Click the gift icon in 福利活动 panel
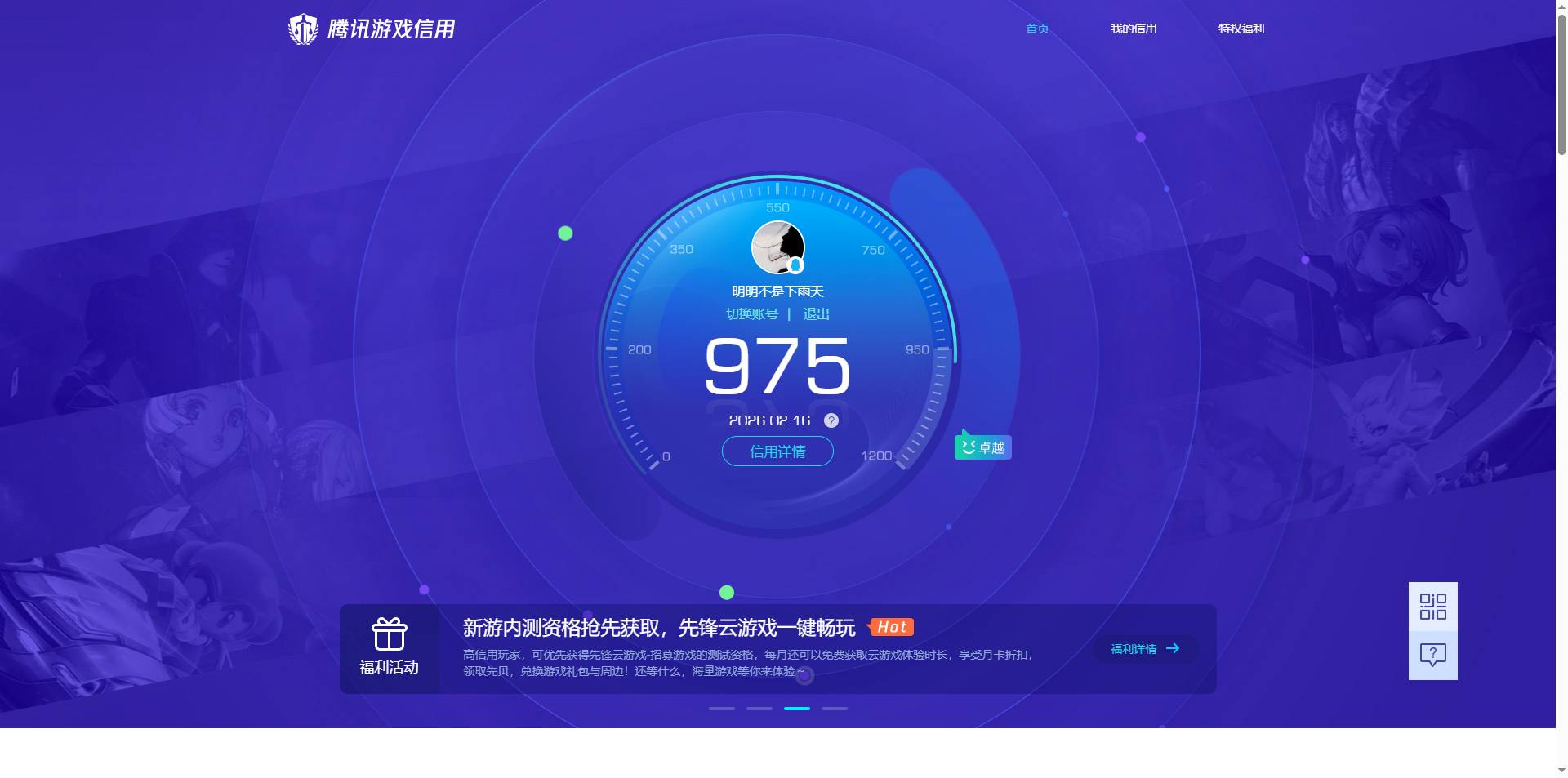 [390, 634]
